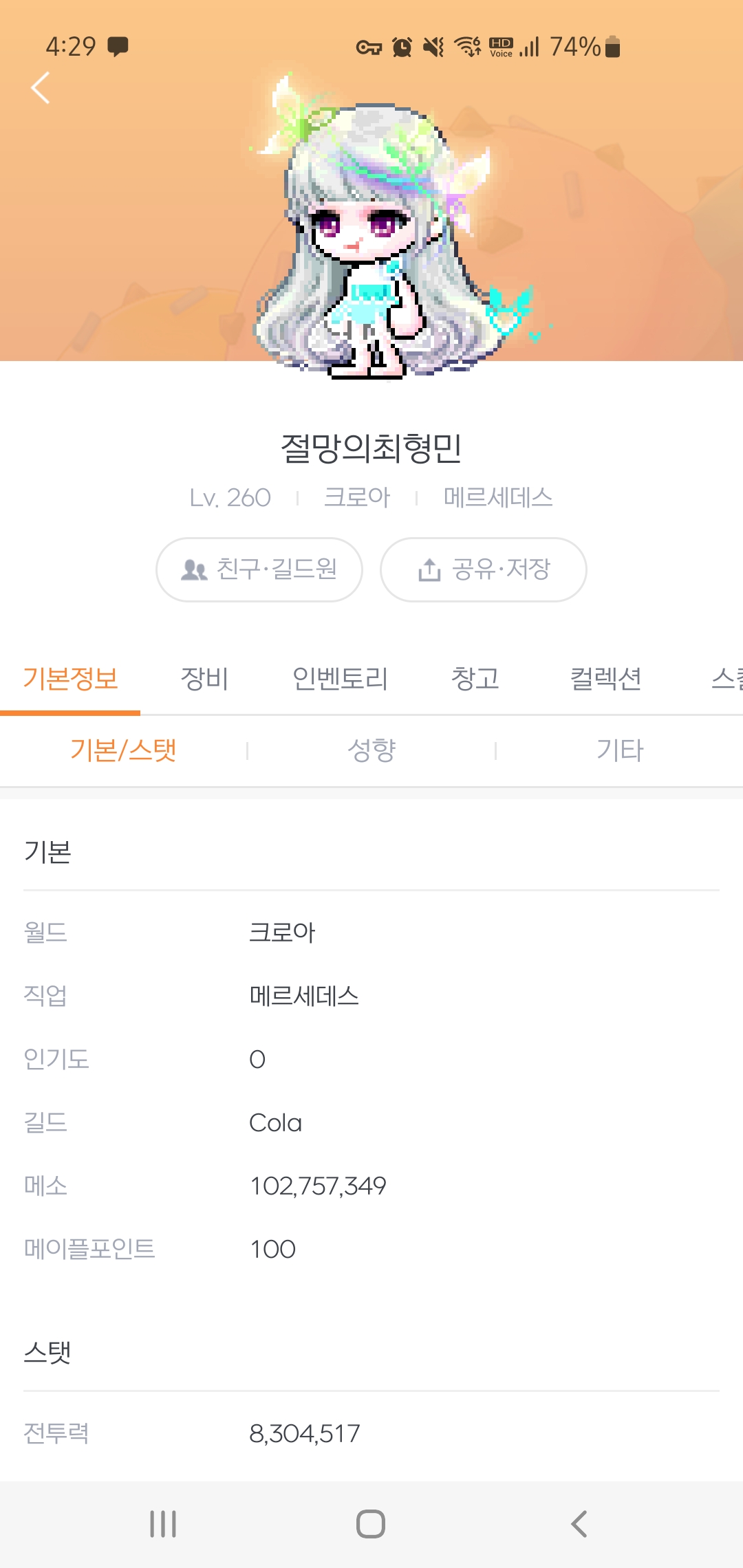The image size is (743, 1568).
Task: Tap the Android recent apps icon
Action: 163,1524
